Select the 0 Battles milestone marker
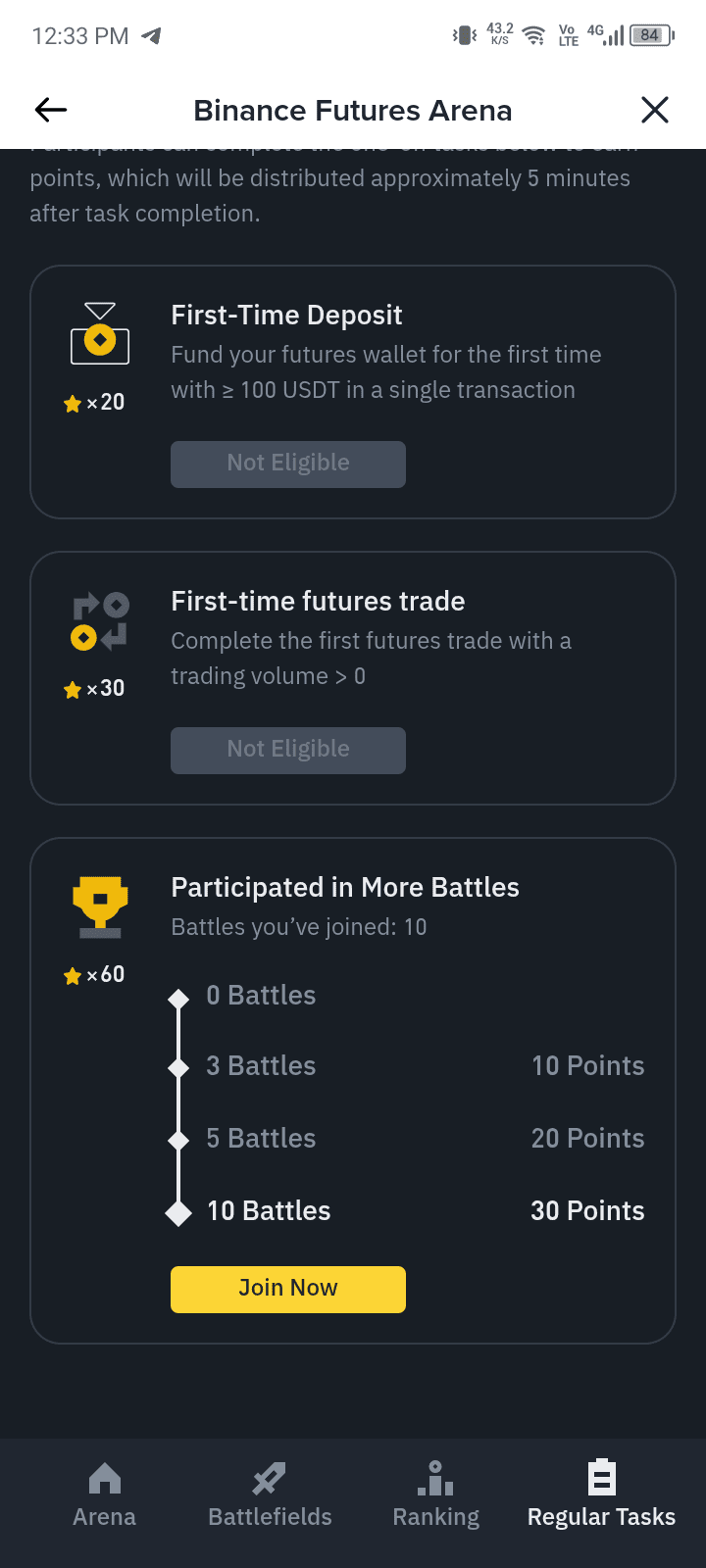This screenshot has height=1568, width=706. point(178,999)
